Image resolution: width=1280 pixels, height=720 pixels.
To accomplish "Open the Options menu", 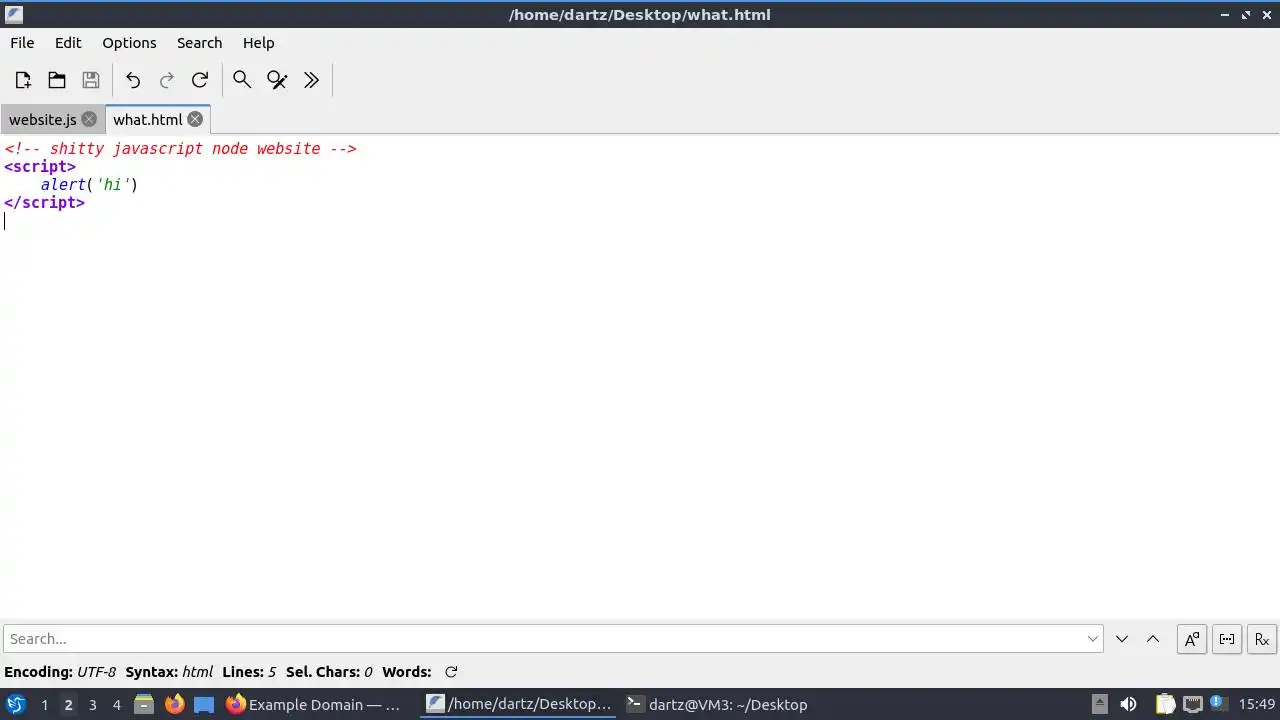I will pos(129,43).
